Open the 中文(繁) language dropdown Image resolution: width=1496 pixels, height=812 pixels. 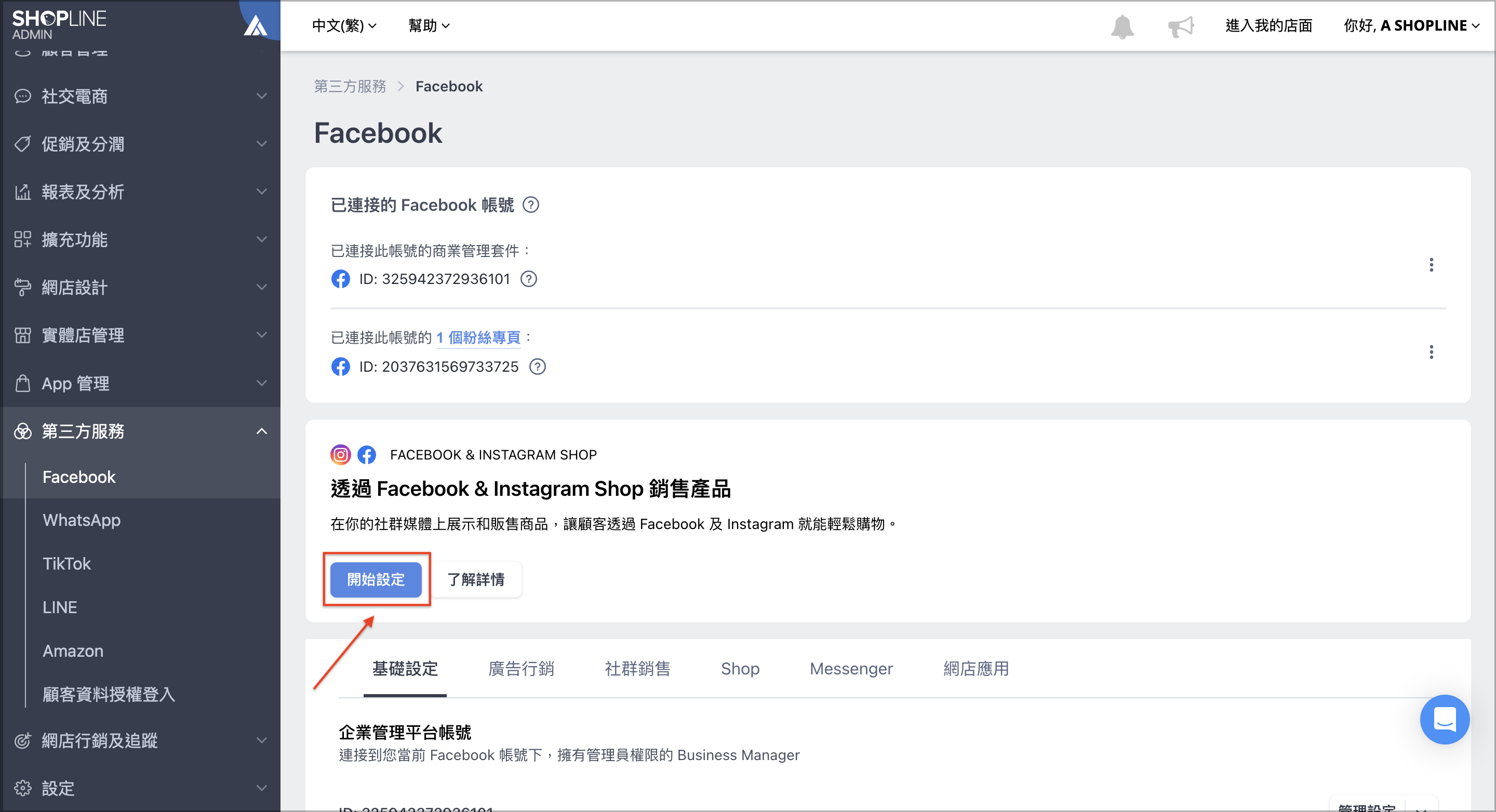click(x=344, y=25)
